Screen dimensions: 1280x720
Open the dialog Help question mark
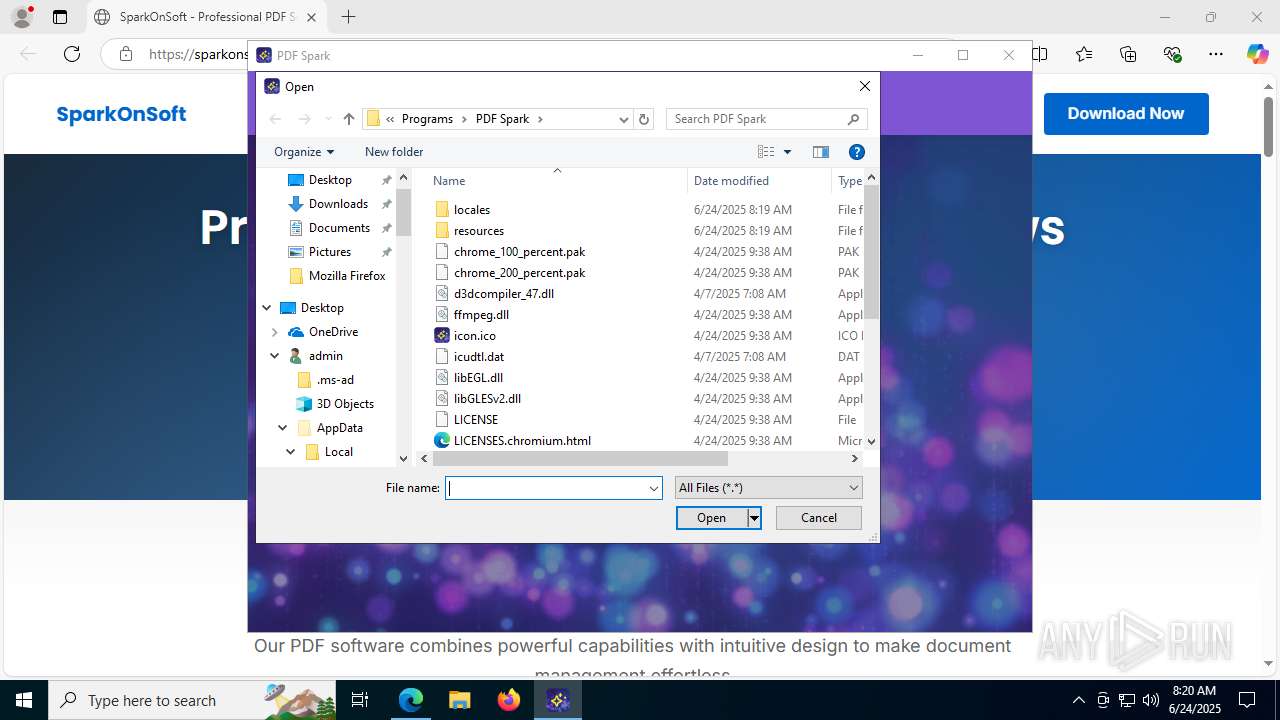tap(857, 152)
